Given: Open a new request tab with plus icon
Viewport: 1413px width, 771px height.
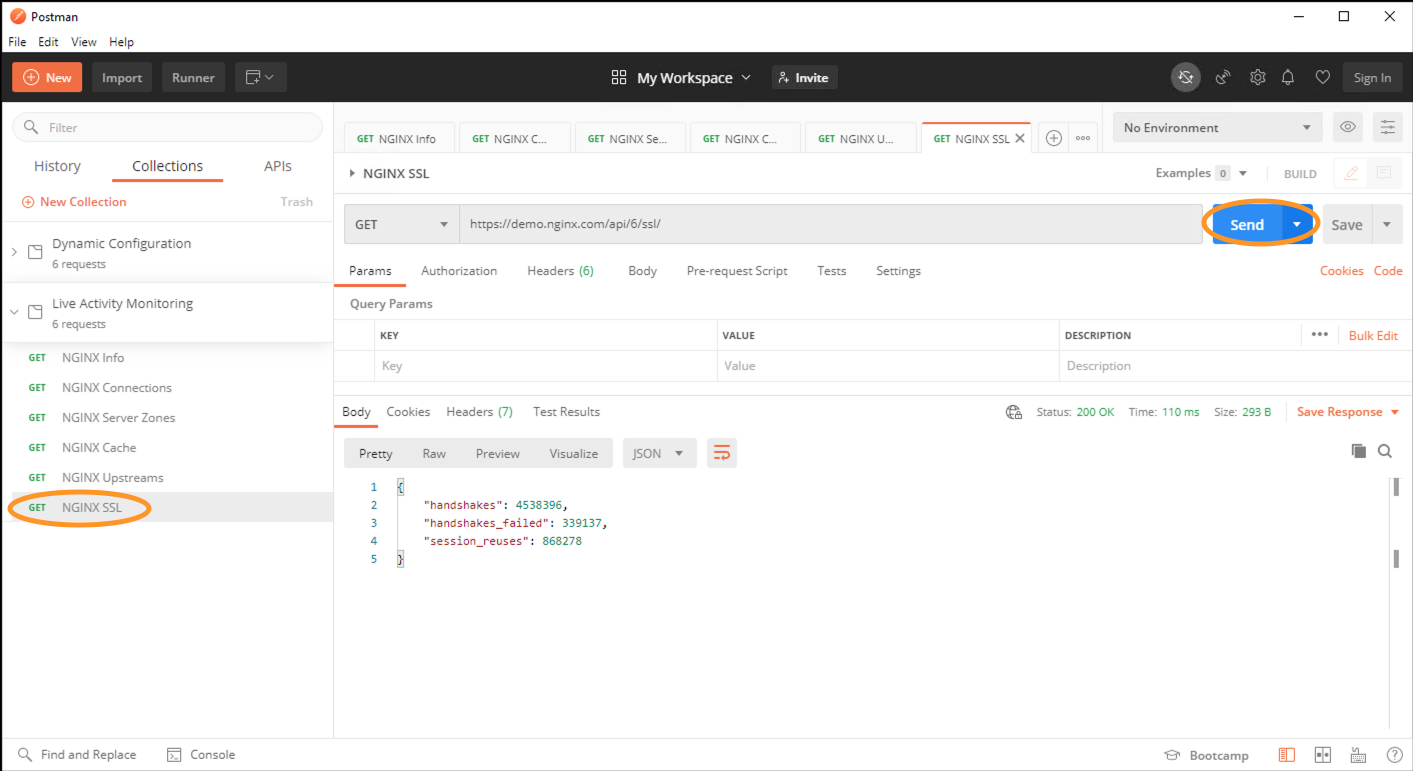Looking at the screenshot, I should [x=1053, y=139].
